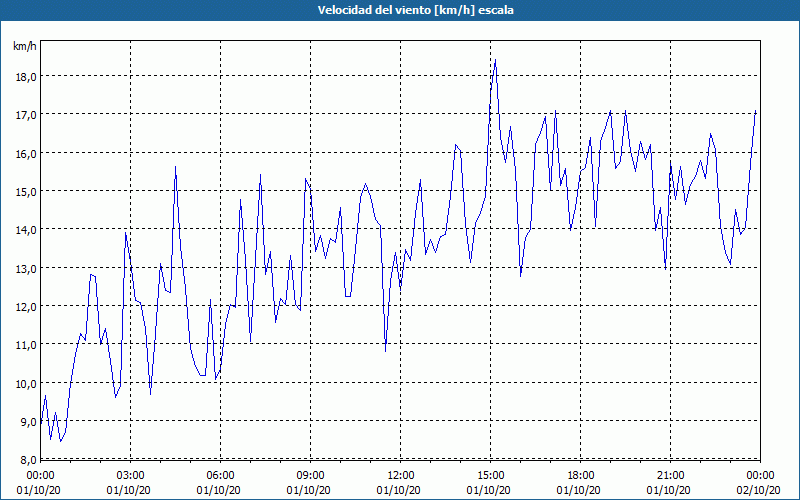Image resolution: width=800 pixels, height=500 pixels.
Task: Select the 13,0 y-axis value
Action: point(27,268)
